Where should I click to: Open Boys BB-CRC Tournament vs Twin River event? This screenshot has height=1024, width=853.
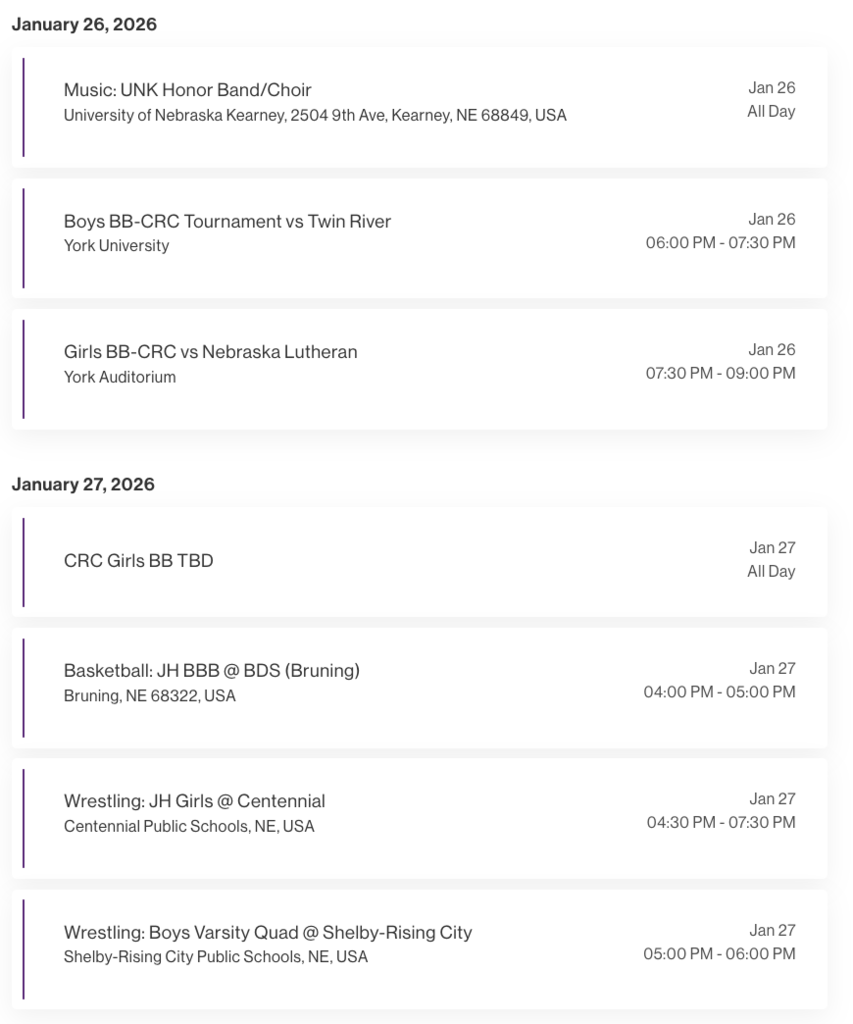[227, 221]
